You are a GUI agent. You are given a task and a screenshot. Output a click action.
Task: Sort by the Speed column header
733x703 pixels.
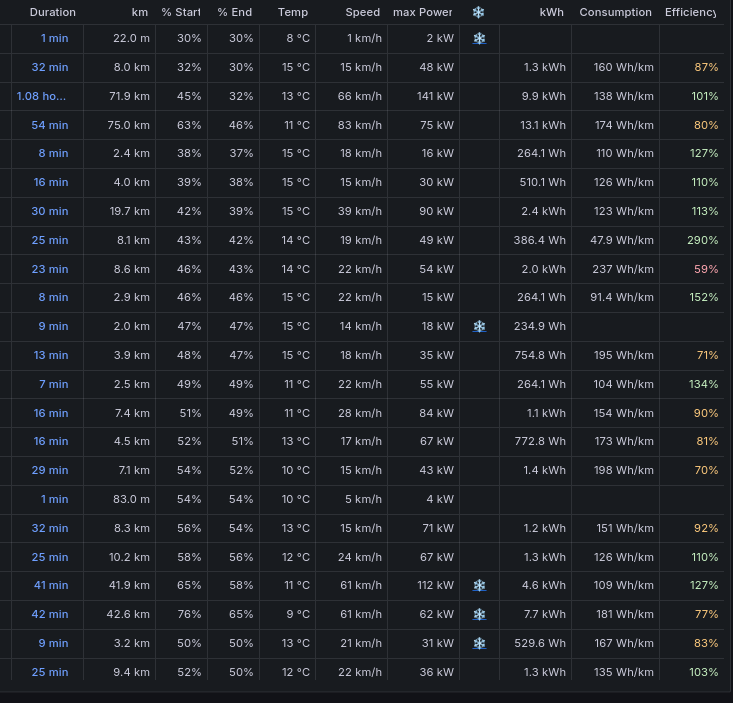click(x=363, y=12)
